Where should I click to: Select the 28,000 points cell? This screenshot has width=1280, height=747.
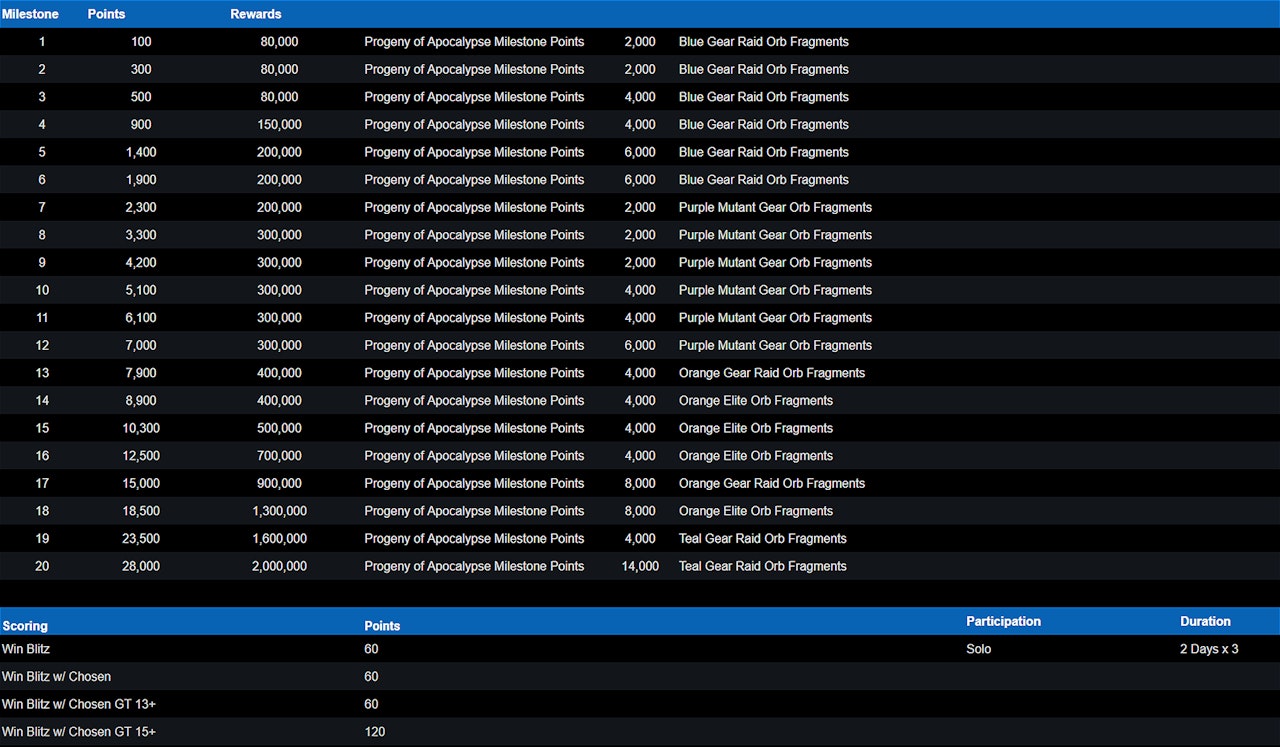tap(139, 566)
